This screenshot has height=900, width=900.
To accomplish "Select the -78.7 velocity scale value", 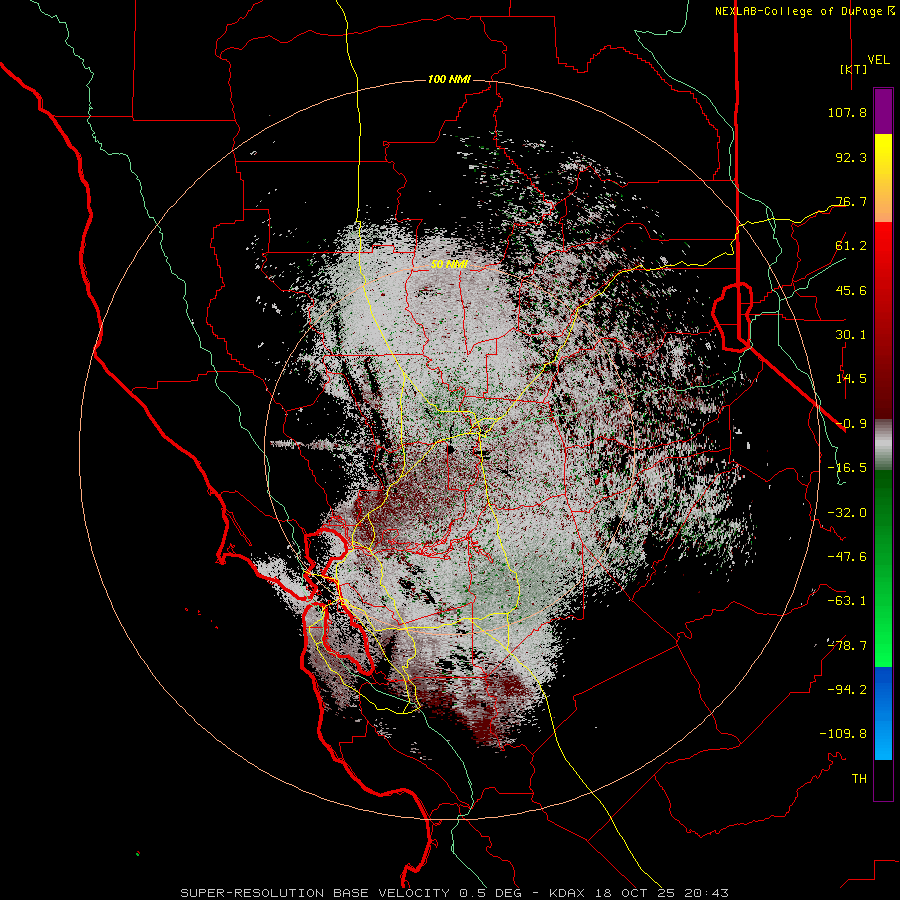I will (x=847, y=646).
